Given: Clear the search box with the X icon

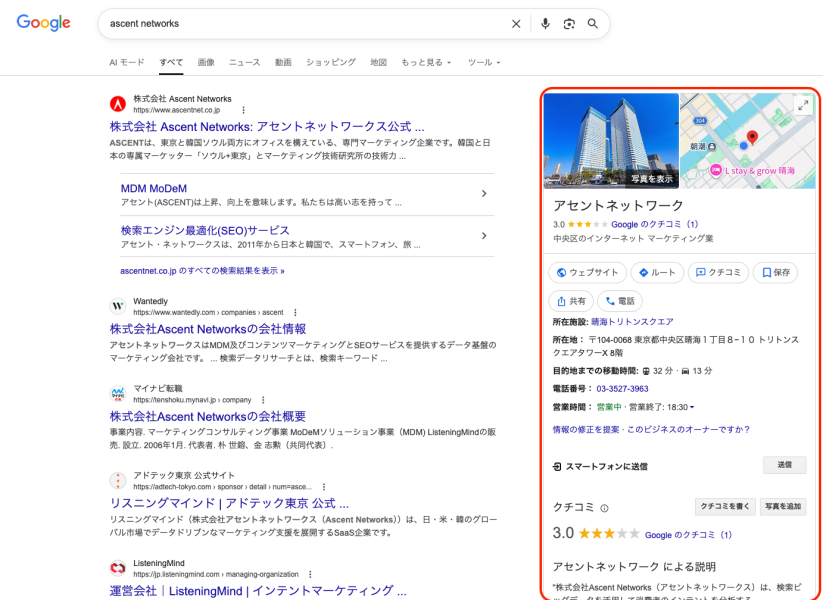Looking at the screenshot, I should point(516,23).
